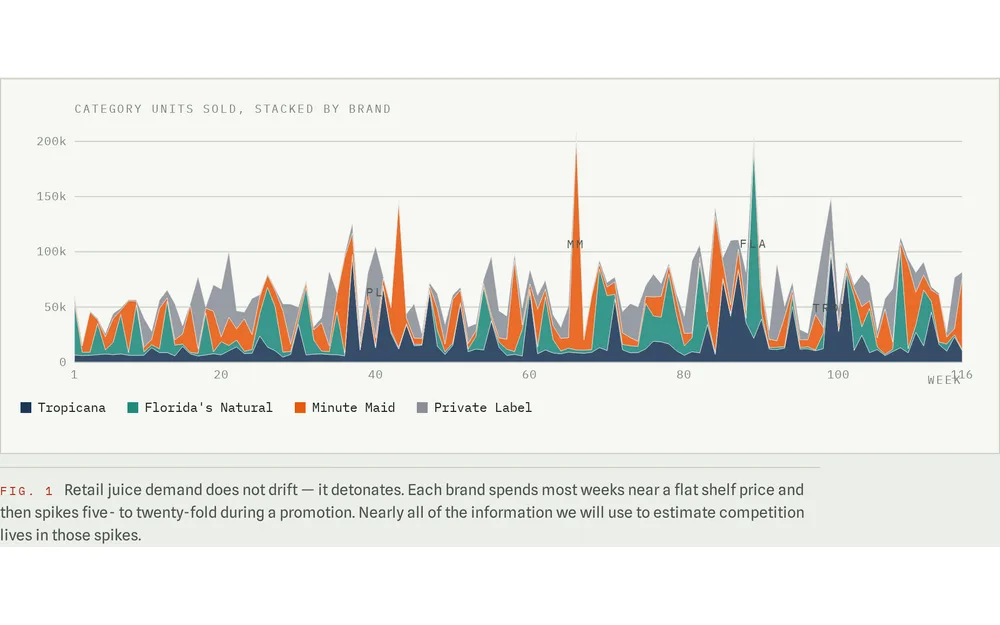
Task: Click the 100k y-axis label
Action: tap(51, 252)
